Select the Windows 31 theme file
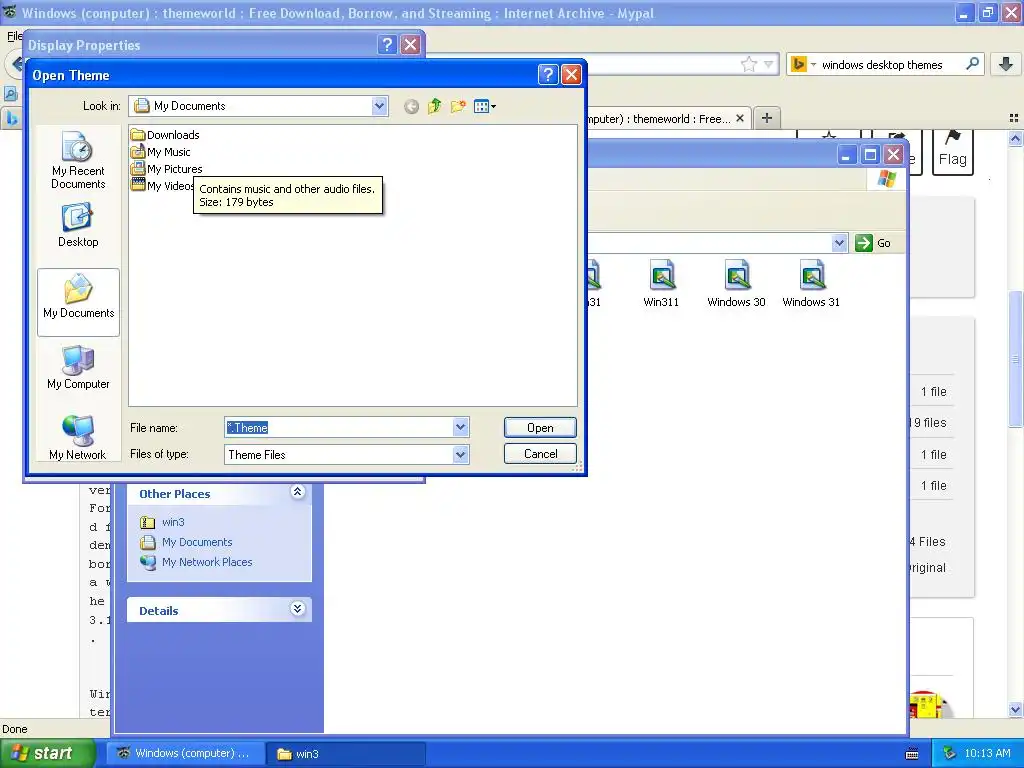 tap(811, 283)
